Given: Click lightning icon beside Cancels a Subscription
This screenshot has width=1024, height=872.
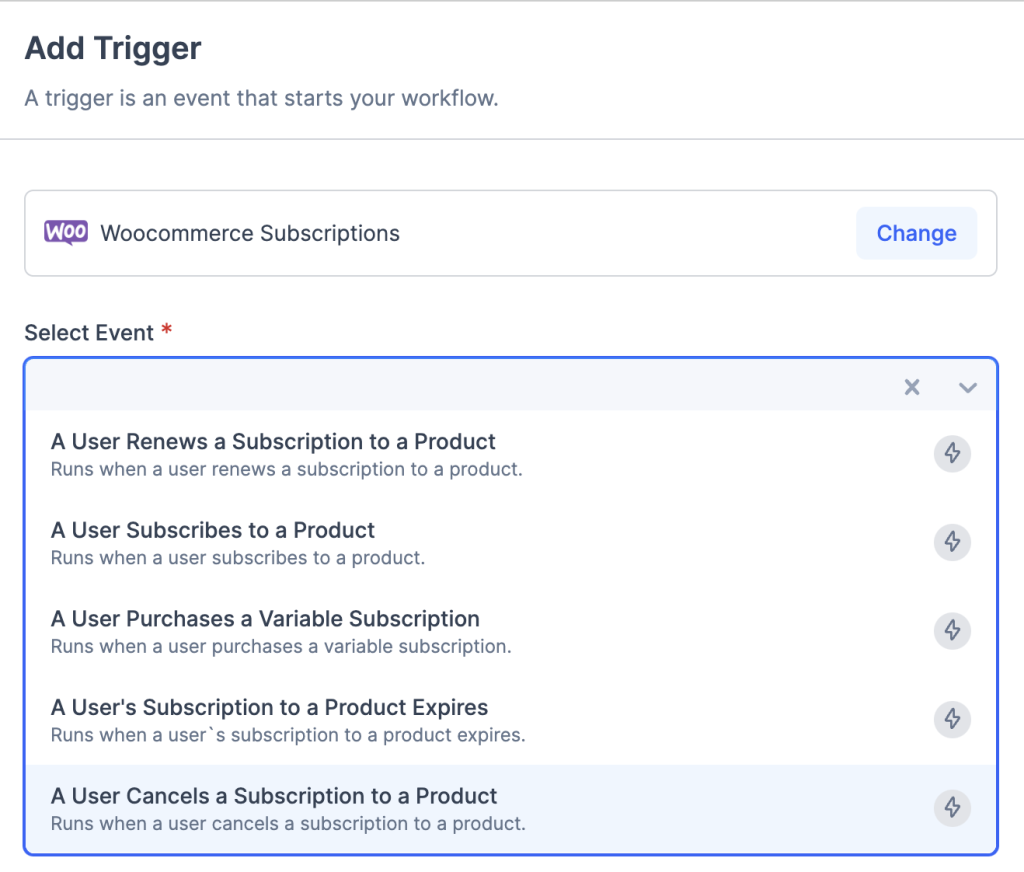Looking at the screenshot, I should 952,806.
